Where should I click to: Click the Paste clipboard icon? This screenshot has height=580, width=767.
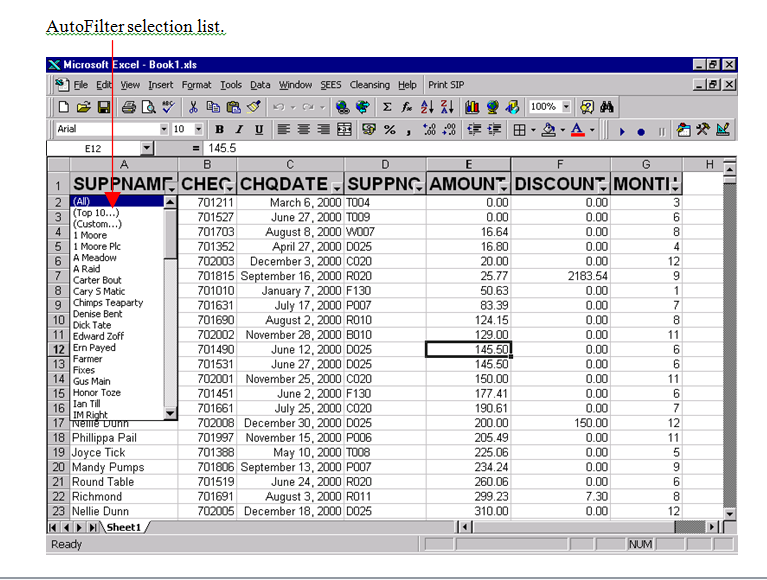pos(234,107)
